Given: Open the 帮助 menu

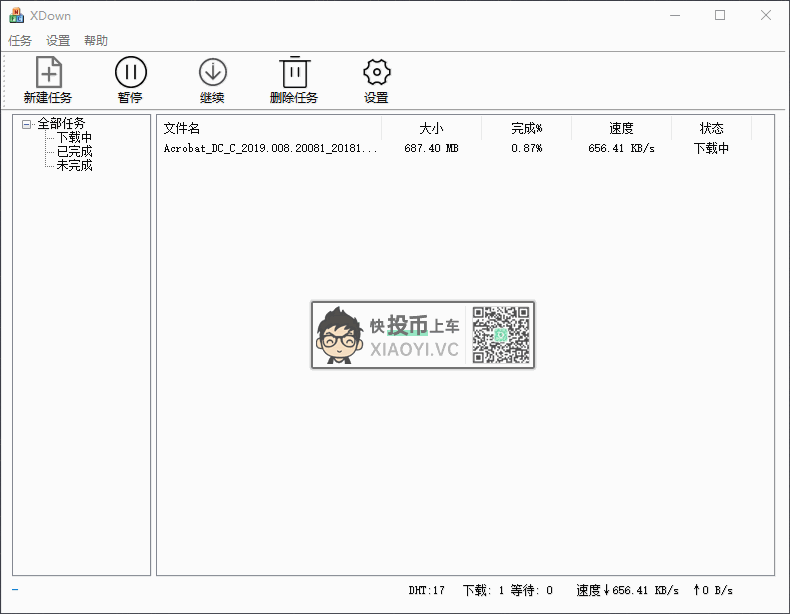Looking at the screenshot, I should pos(96,41).
